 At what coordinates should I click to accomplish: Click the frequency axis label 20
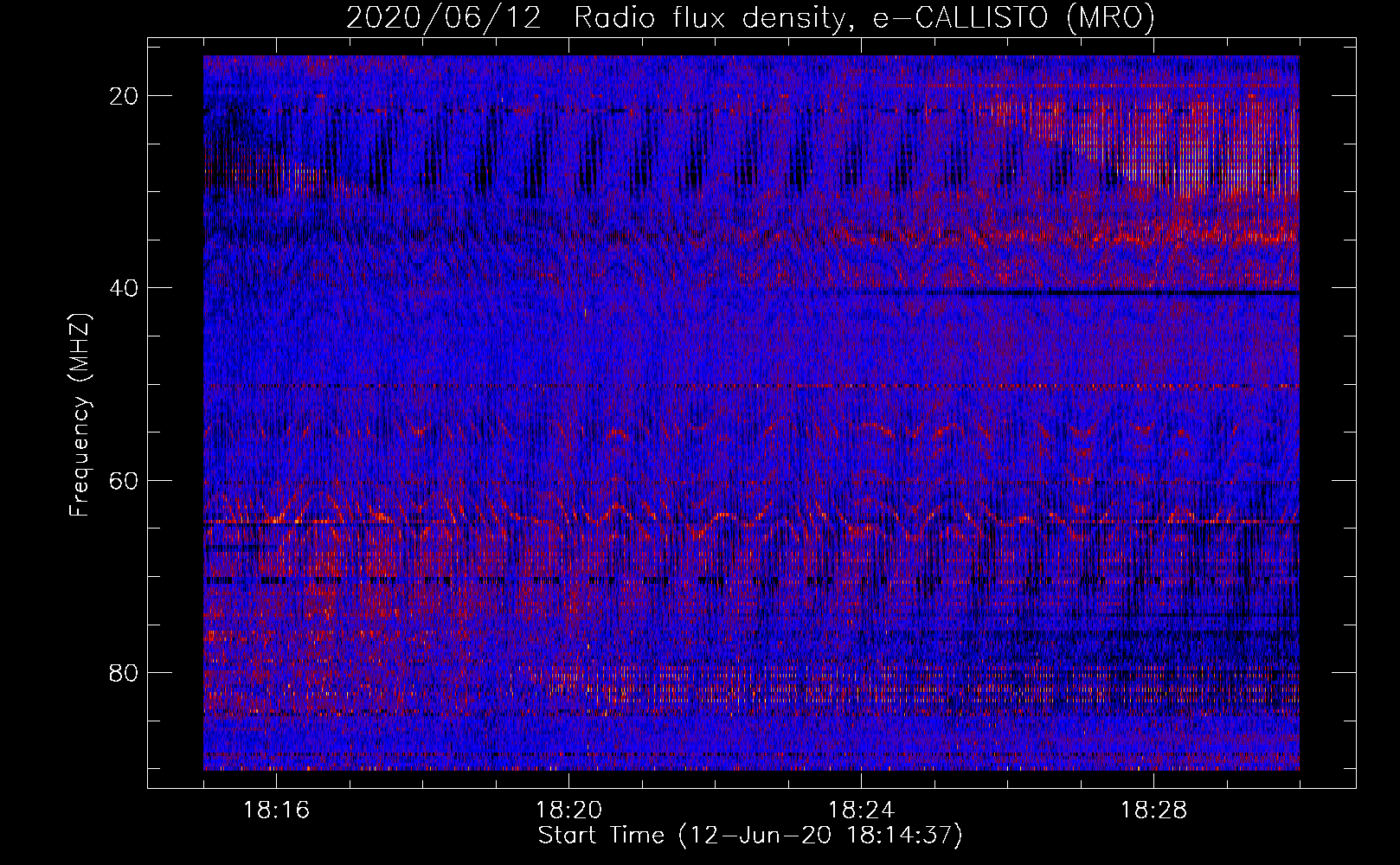(x=124, y=96)
